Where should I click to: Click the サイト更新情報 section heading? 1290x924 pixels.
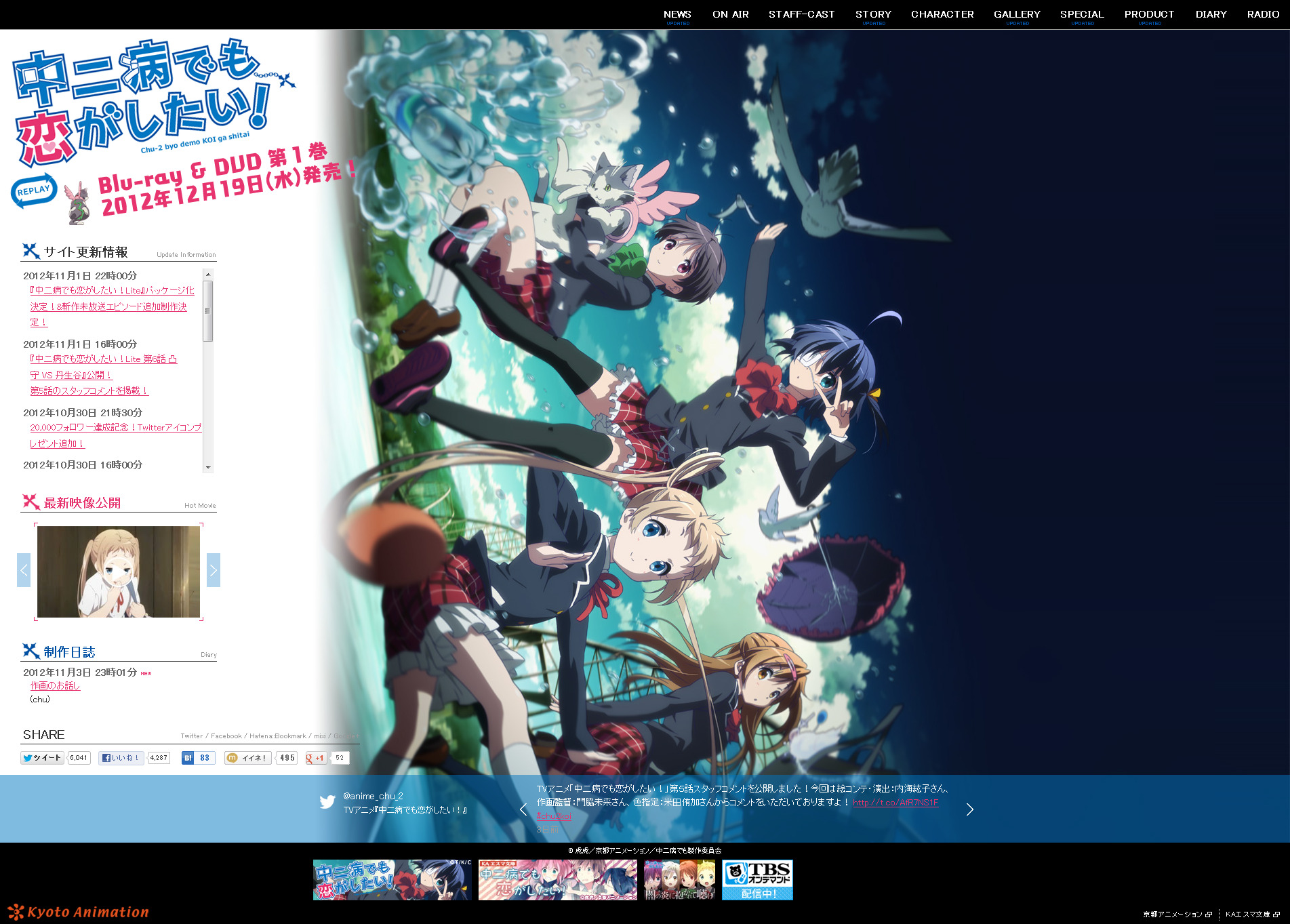85,252
